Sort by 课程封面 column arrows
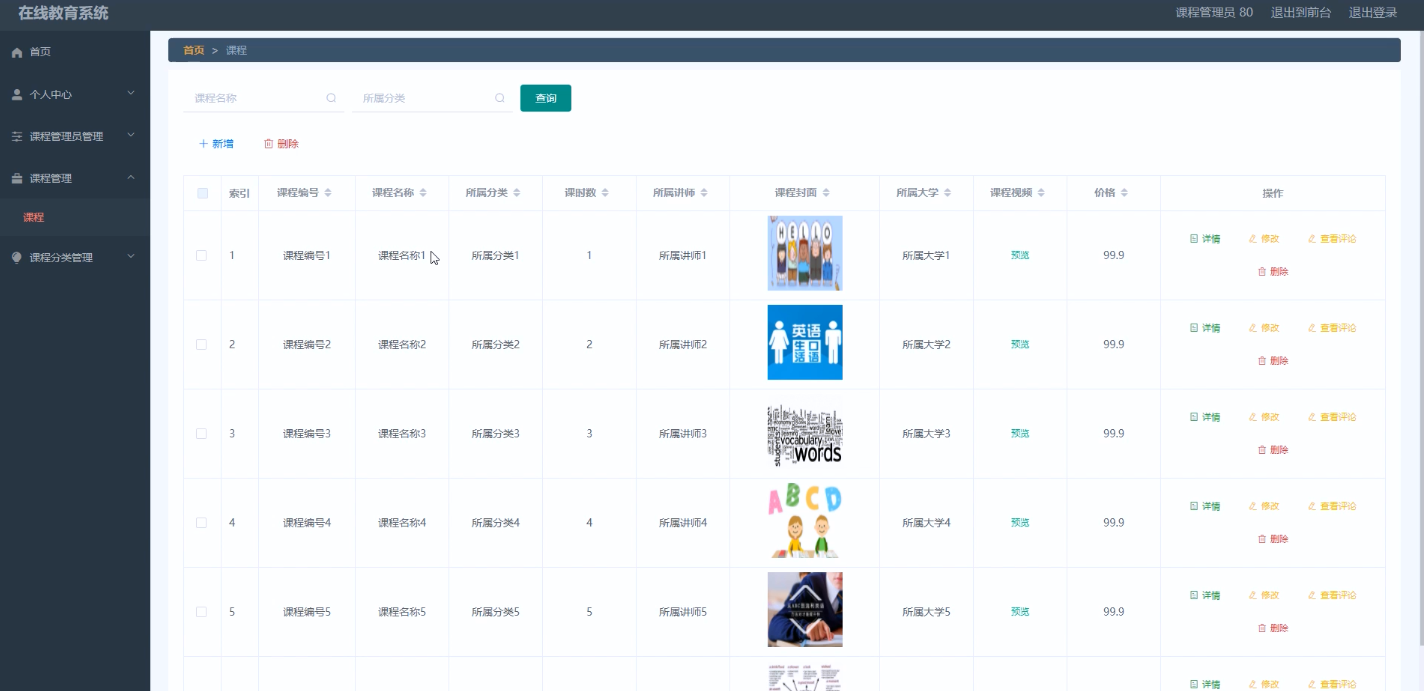The height and width of the screenshot is (691, 1424). [x=826, y=193]
